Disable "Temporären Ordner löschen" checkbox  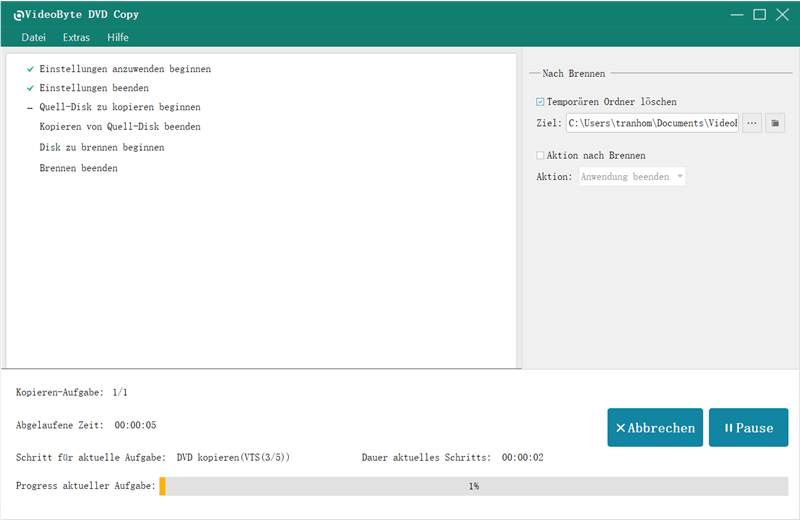click(541, 101)
